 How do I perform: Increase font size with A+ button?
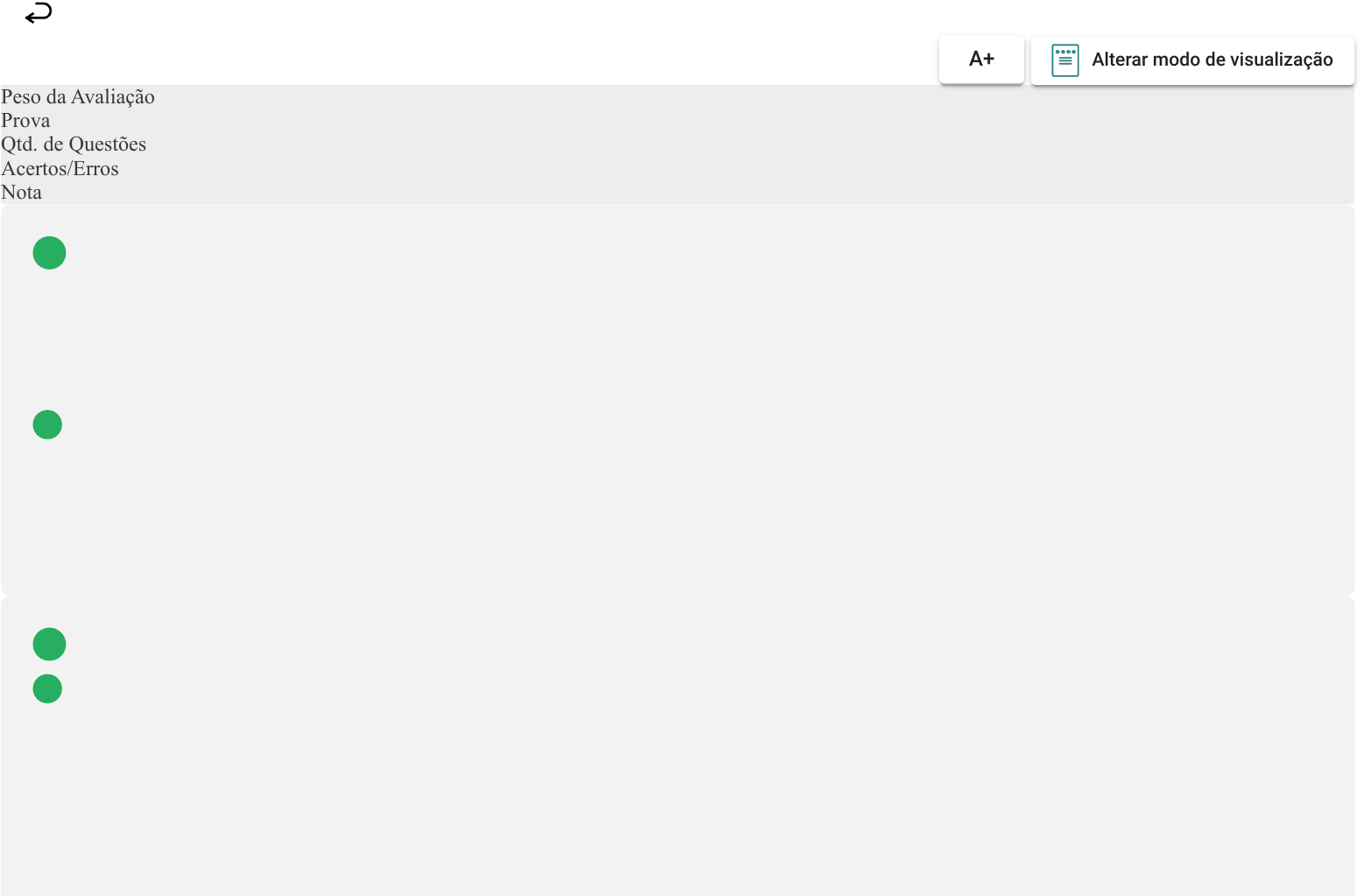tap(981, 60)
